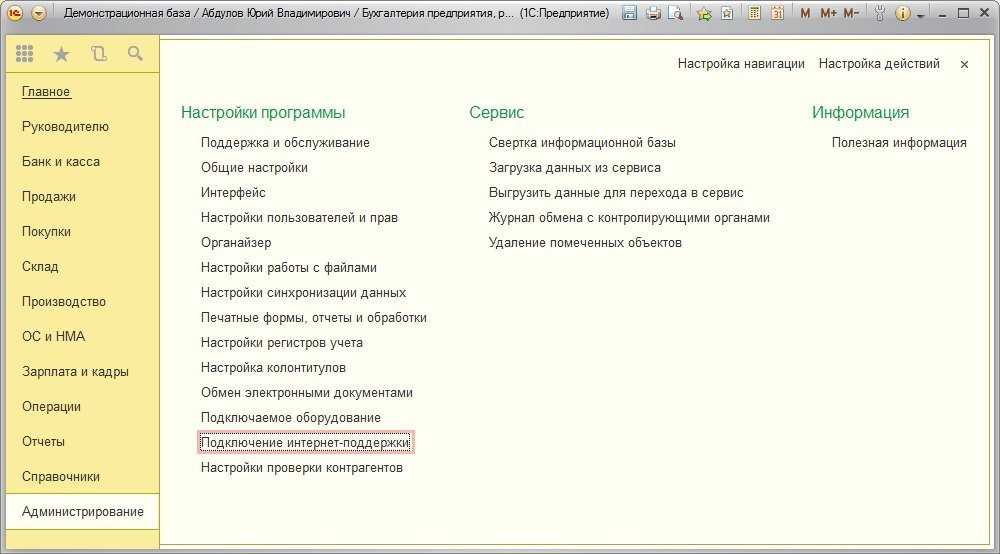Screen dimensions: 1000x554
Task: Select the Зарплата и кадры section
Action: coord(75,371)
